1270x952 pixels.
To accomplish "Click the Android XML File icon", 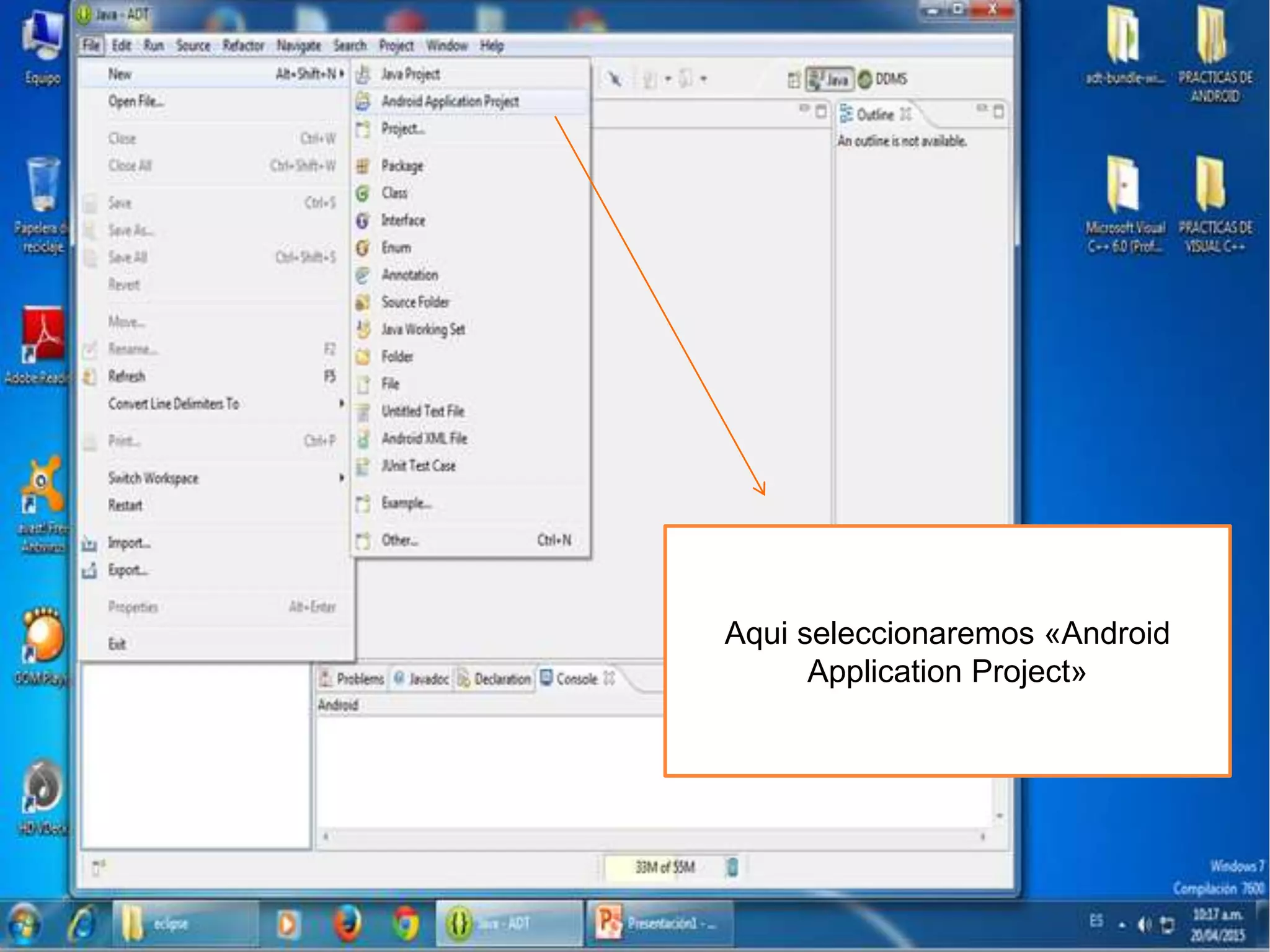I will [363, 439].
